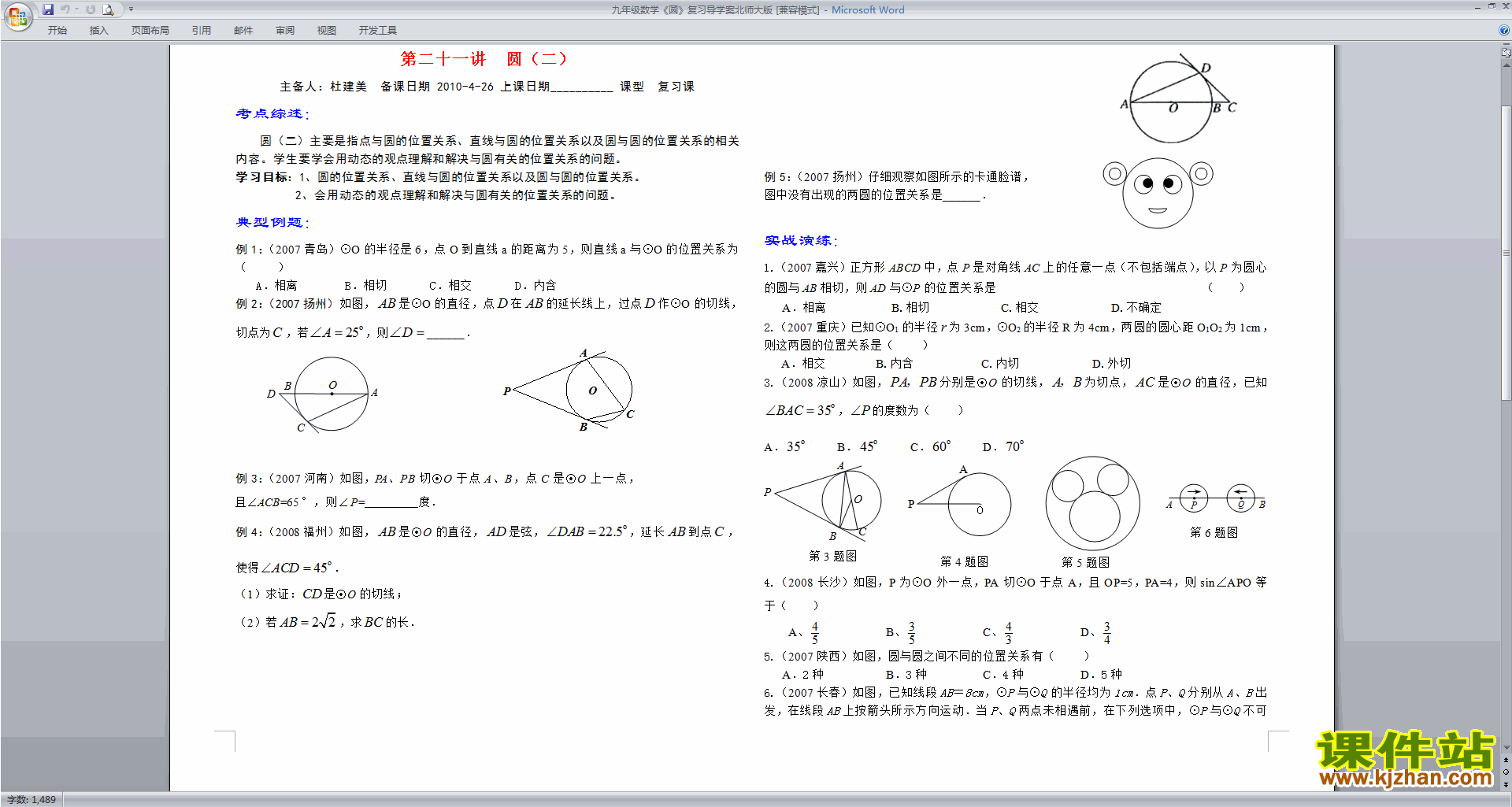Click the 第 3 题图 caption
The image size is (1512, 807).
click(832, 556)
